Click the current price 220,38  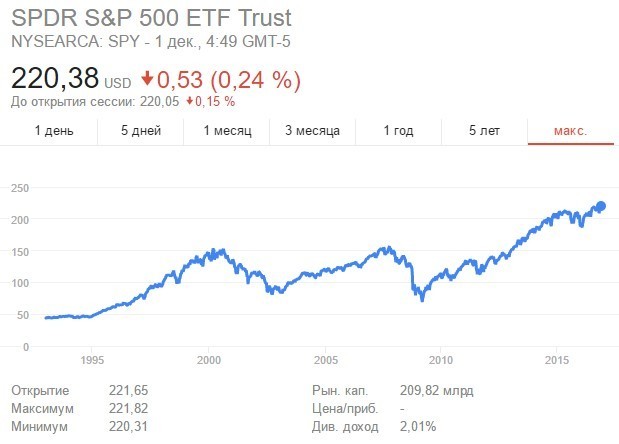[51, 78]
